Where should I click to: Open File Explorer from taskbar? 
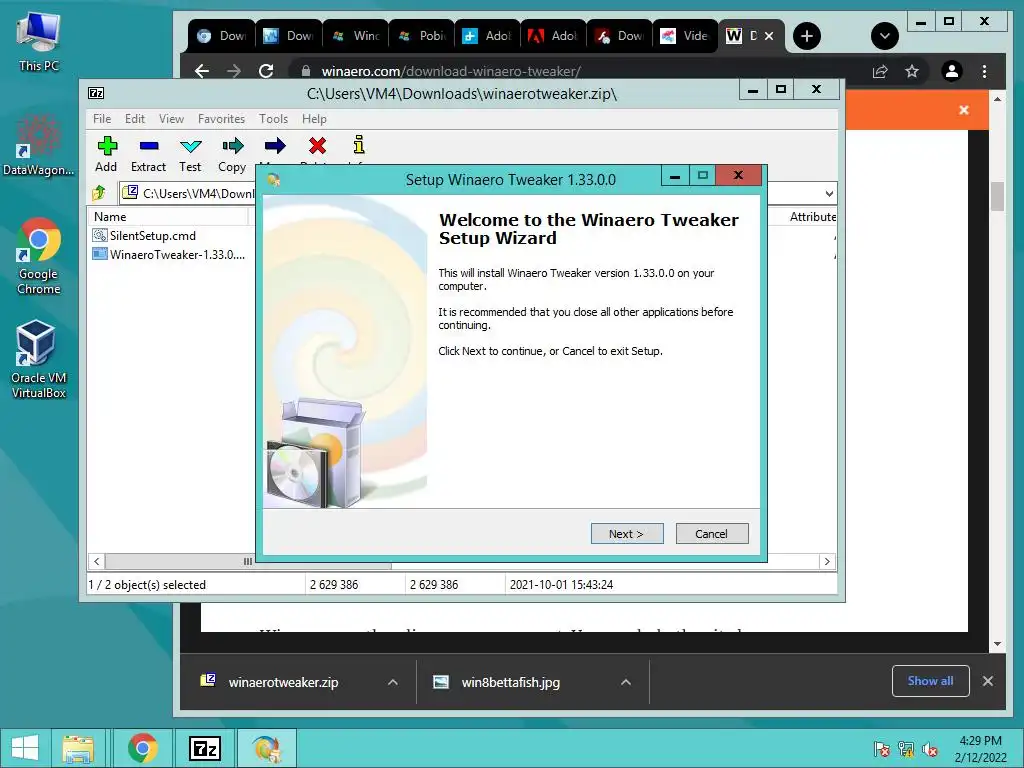(78, 748)
